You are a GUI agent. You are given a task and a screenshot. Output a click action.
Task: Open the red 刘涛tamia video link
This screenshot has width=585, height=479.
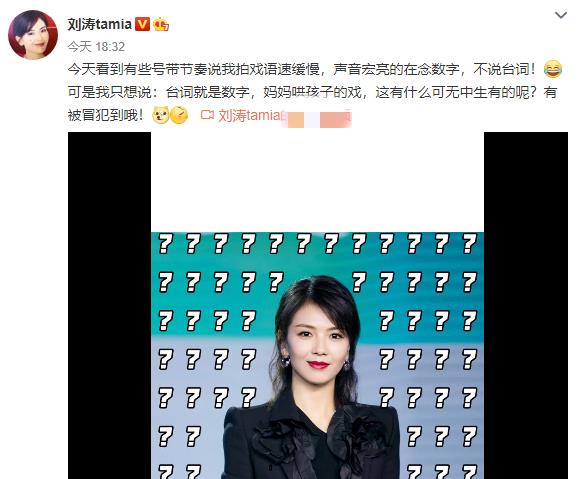coord(249,115)
